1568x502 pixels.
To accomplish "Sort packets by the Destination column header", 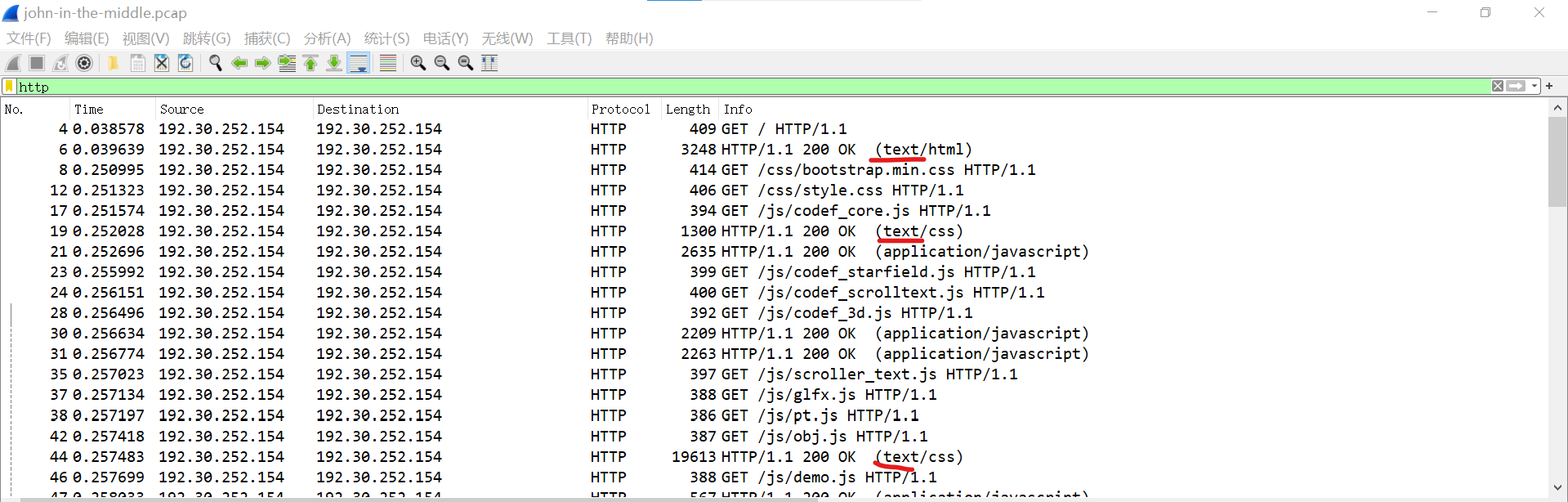I will 450,109.
